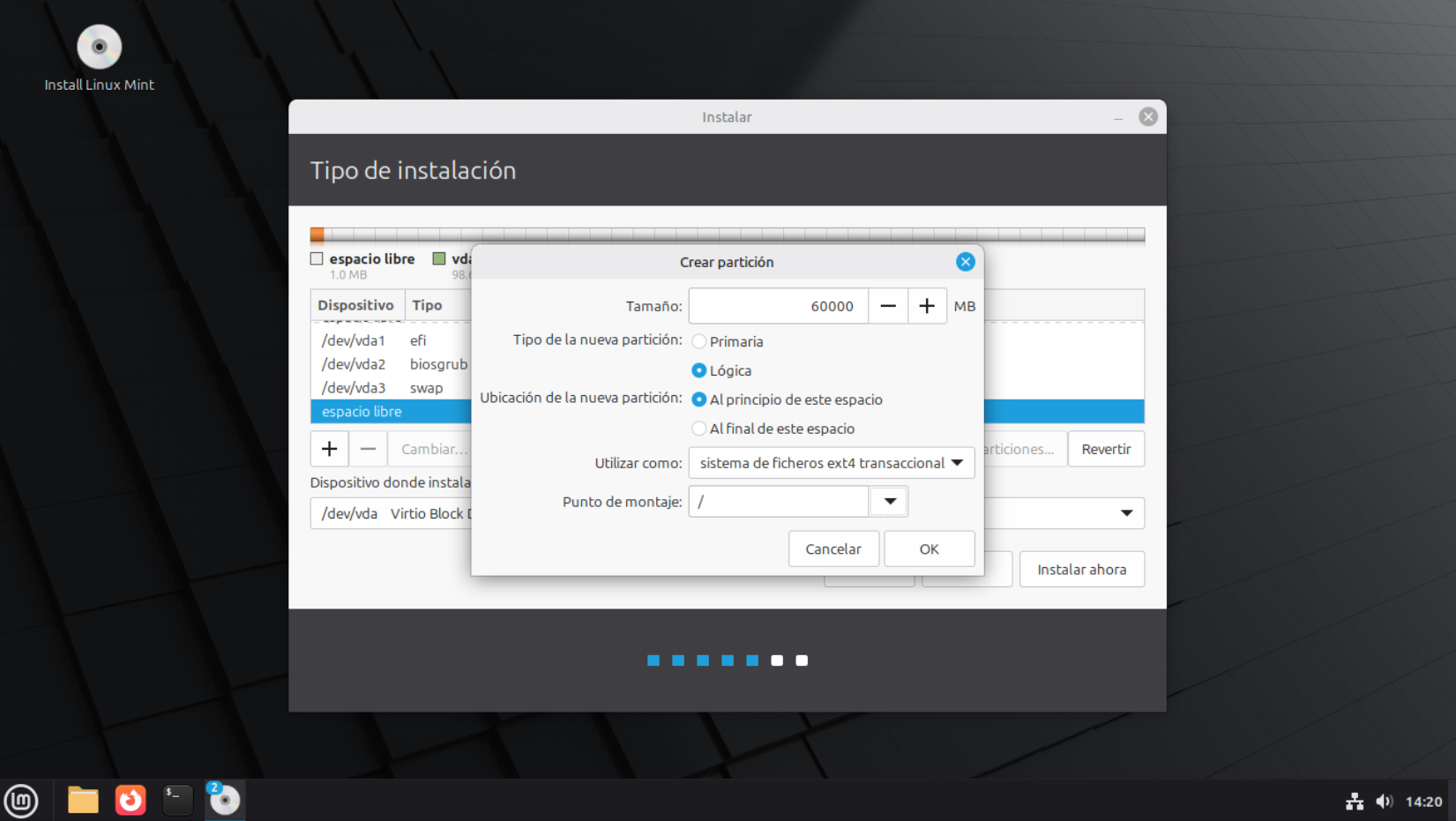Click the volume icon in tray
Image resolution: width=1456 pixels, height=821 pixels.
click(1384, 802)
